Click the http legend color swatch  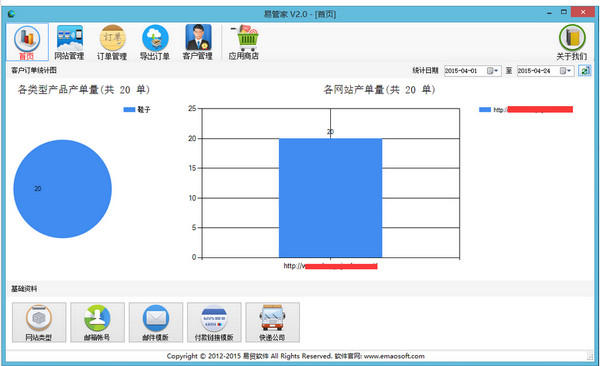(x=485, y=109)
